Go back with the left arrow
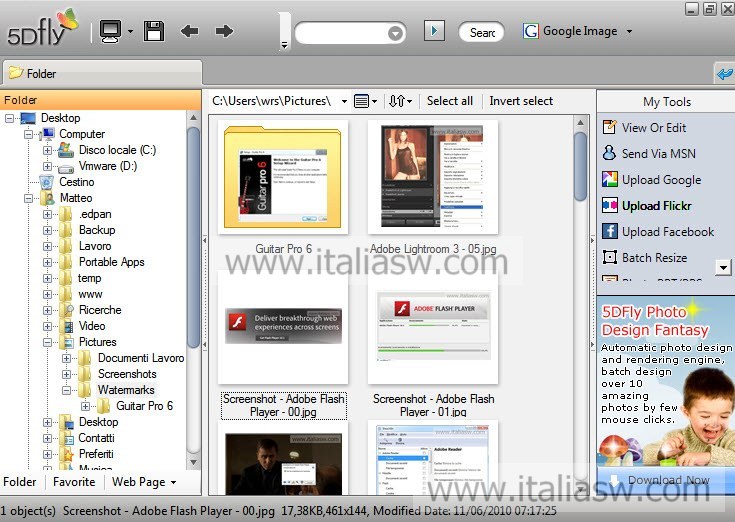 pyautogui.click(x=189, y=31)
